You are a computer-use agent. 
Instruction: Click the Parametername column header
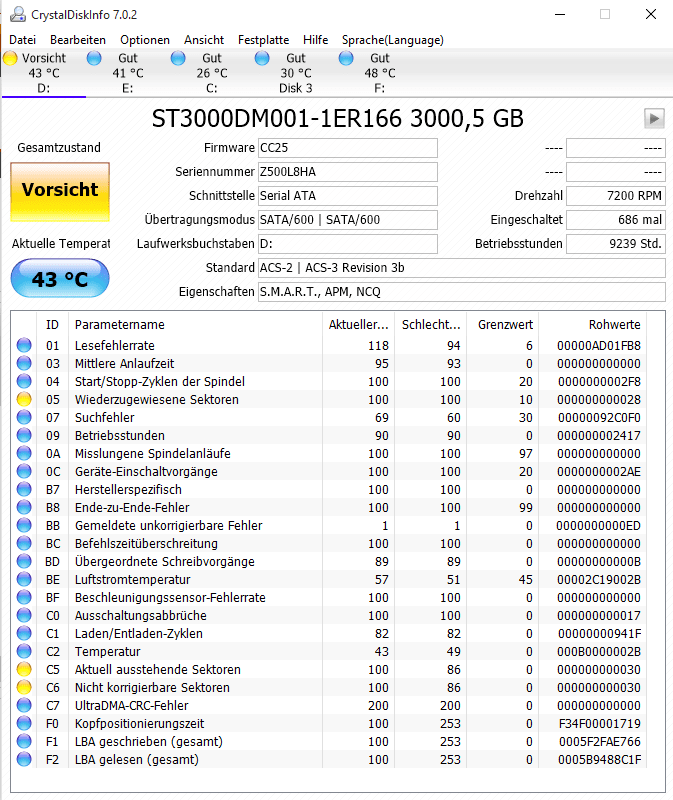tap(120, 324)
